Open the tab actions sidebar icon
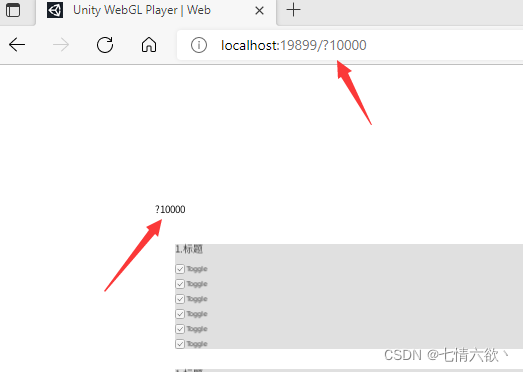The height and width of the screenshot is (372, 523). [x=13, y=10]
